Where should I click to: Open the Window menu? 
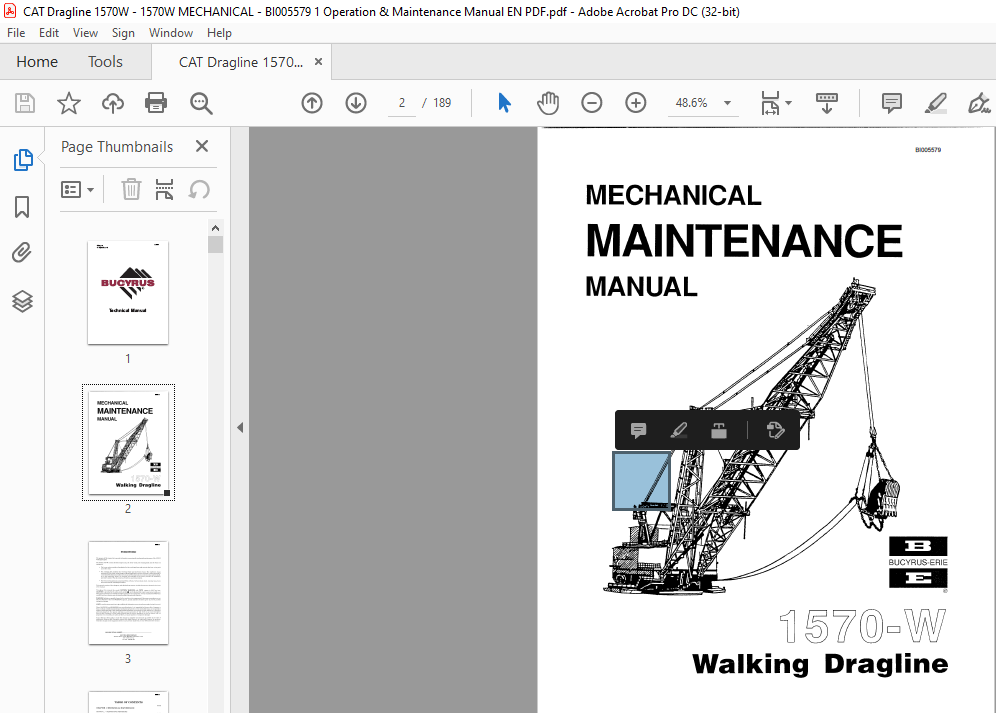pos(171,33)
